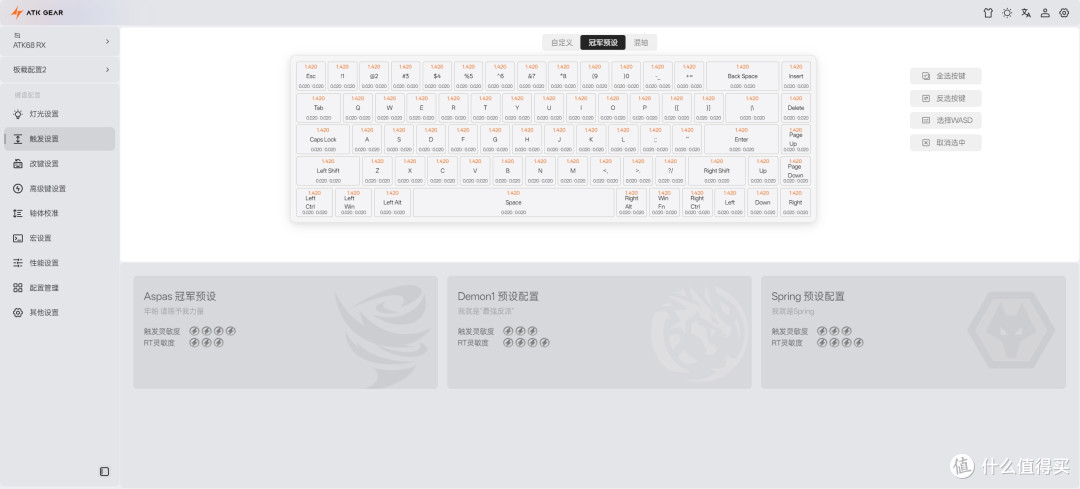Select the W key

pos(390,107)
